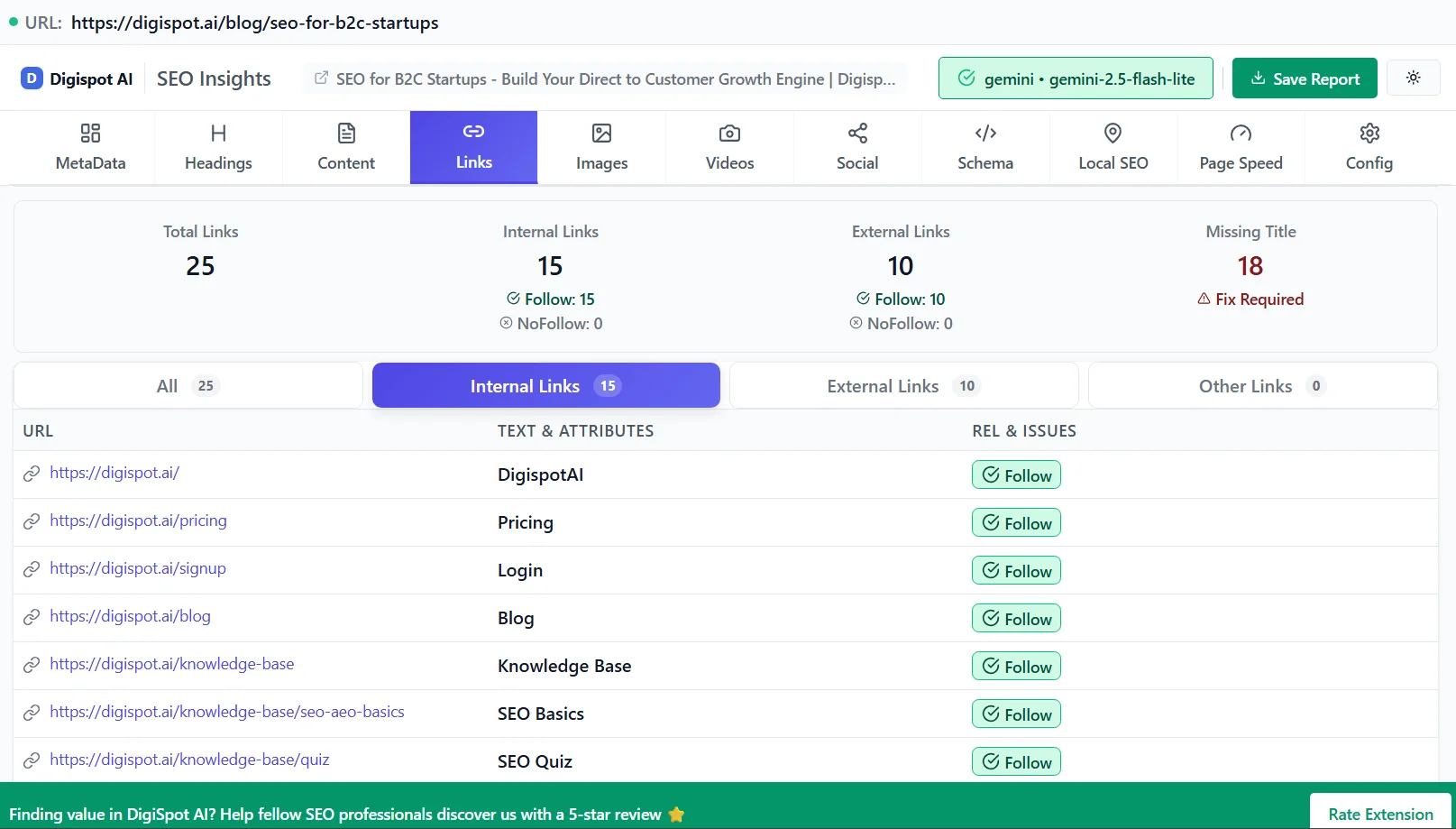The width and height of the screenshot is (1456, 829).
Task: Click link icon beside digispot.ai/pricing
Action: click(32, 521)
